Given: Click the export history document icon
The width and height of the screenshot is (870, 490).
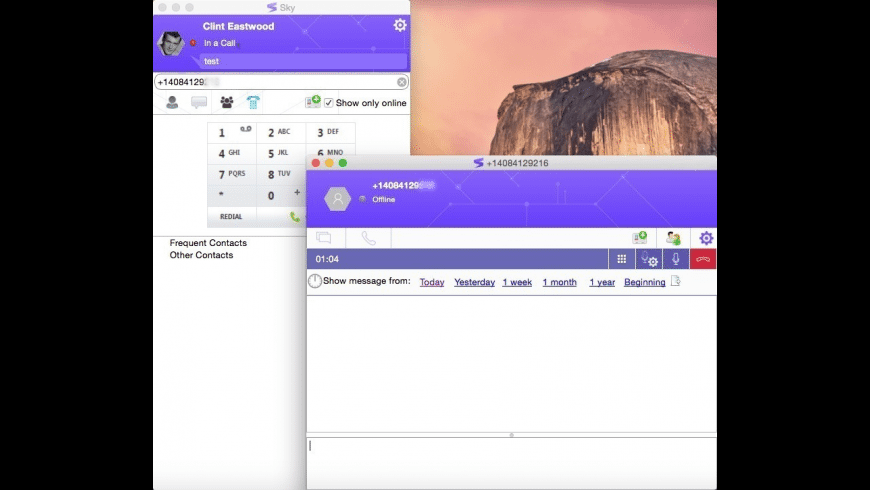Looking at the screenshot, I should 675,281.
